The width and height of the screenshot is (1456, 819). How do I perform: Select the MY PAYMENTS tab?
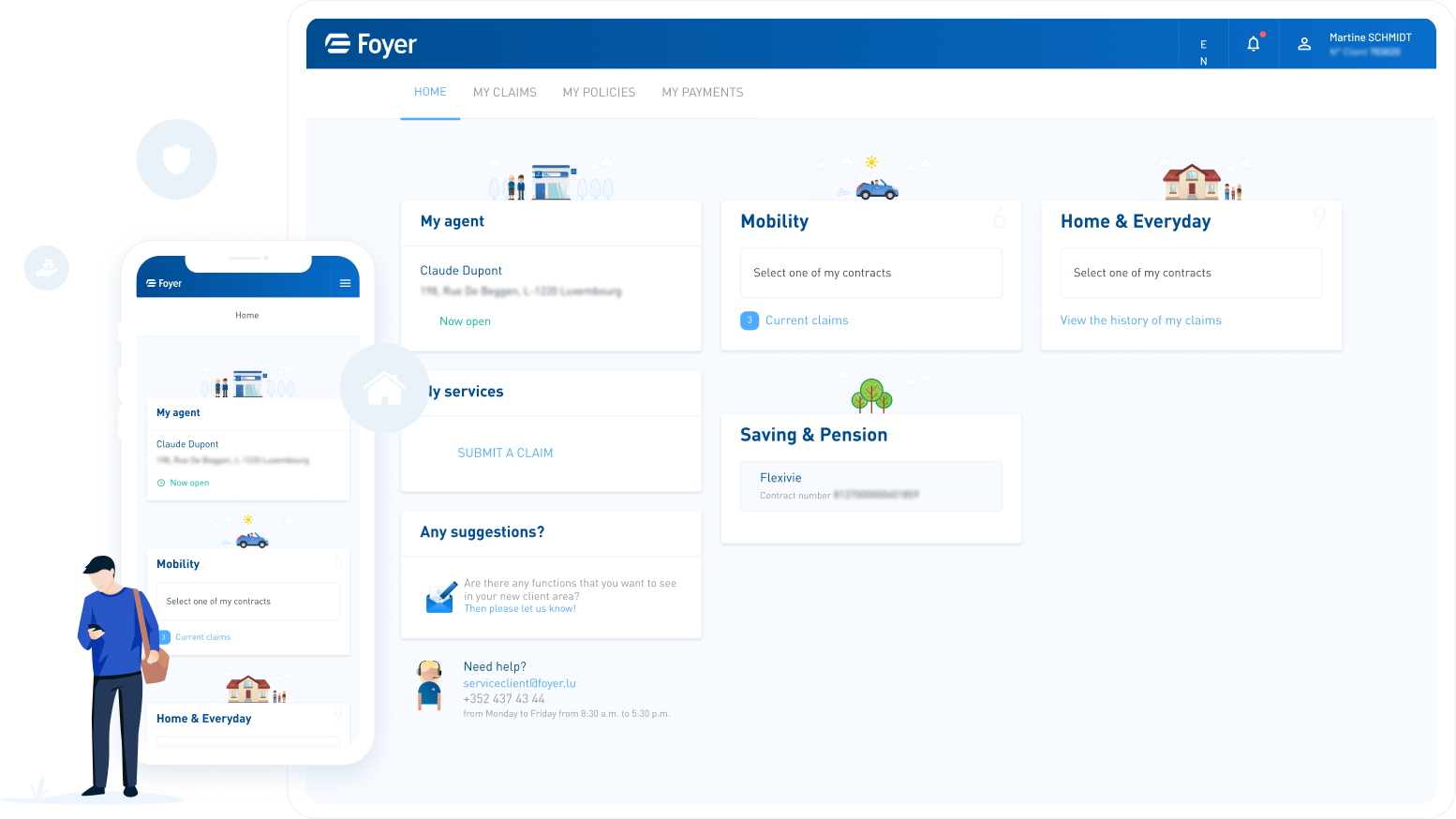pyautogui.click(x=703, y=93)
